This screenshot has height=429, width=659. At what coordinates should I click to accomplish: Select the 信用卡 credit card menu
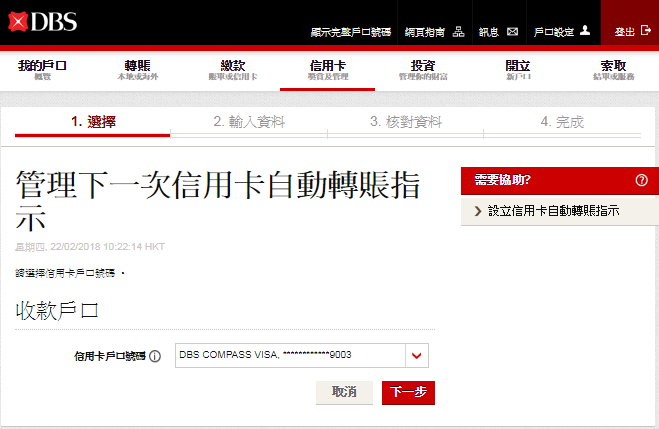(x=327, y=69)
